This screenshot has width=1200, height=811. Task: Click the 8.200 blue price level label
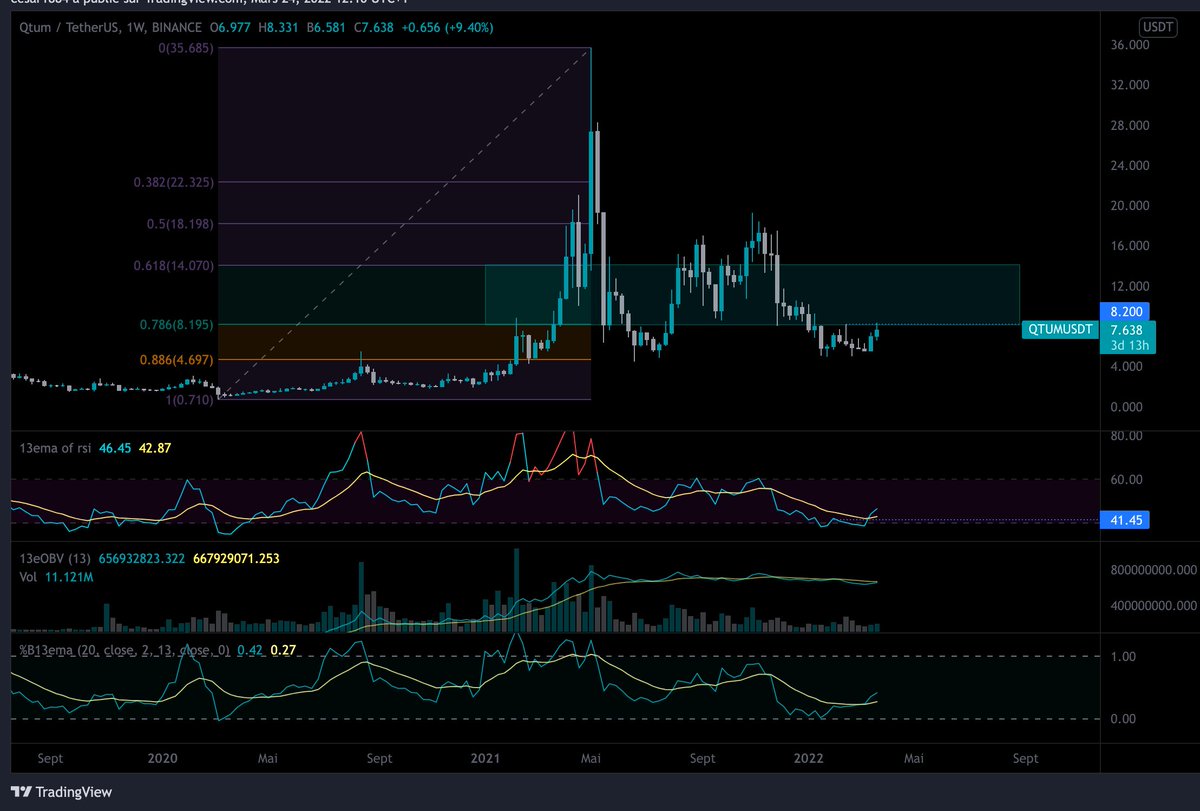click(x=1126, y=311)
